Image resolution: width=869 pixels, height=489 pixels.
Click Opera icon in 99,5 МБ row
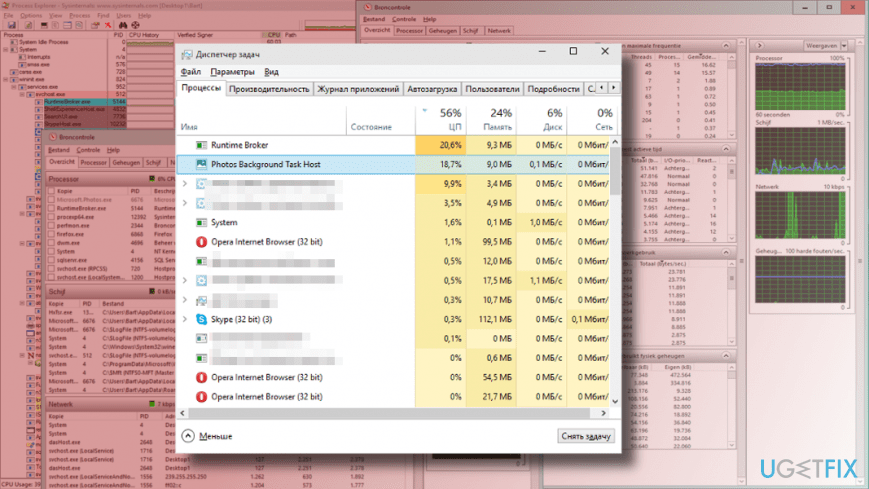[201, 242]
